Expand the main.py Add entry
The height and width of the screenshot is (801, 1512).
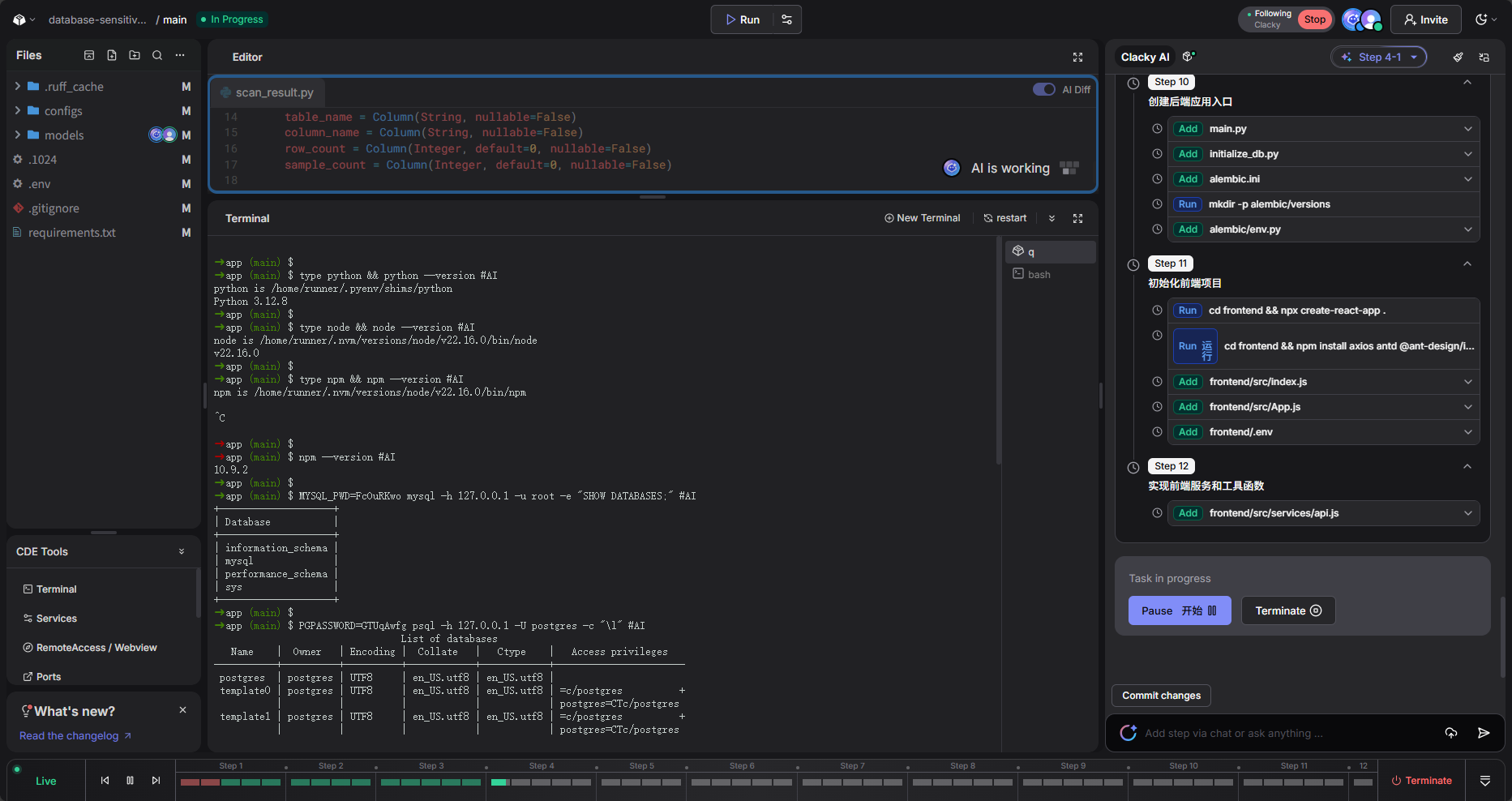[x=1467, y=129]
